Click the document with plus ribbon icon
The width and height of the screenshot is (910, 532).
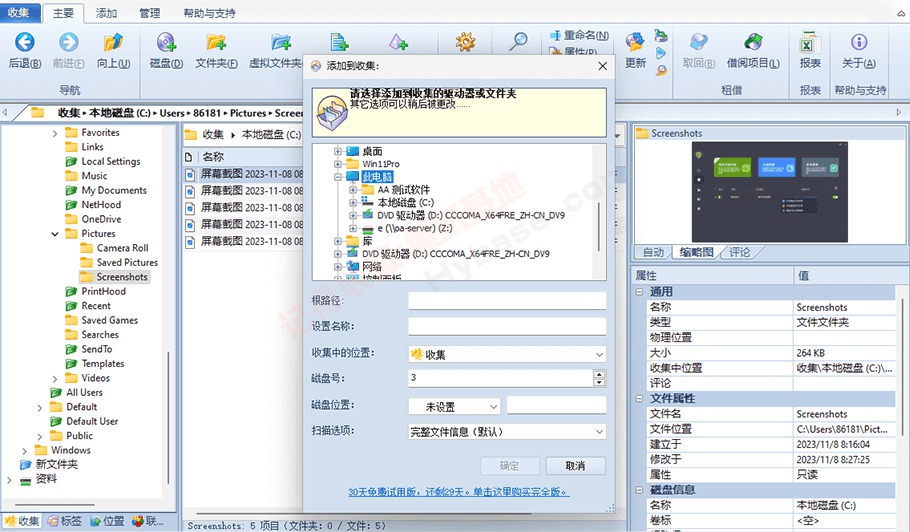pos(339,42)
